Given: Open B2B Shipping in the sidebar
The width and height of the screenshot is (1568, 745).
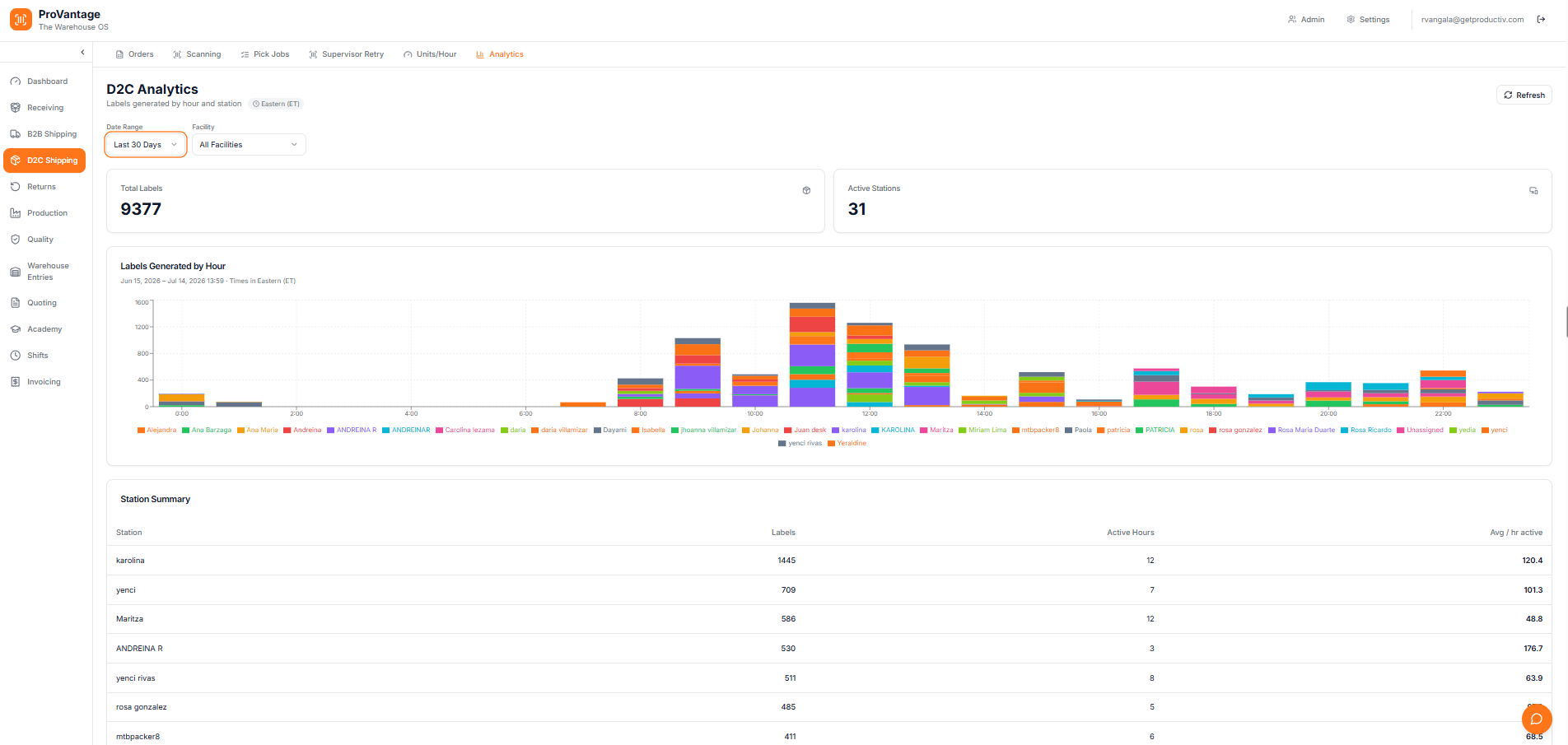Looking at the screenshot, I should point(46,134).
